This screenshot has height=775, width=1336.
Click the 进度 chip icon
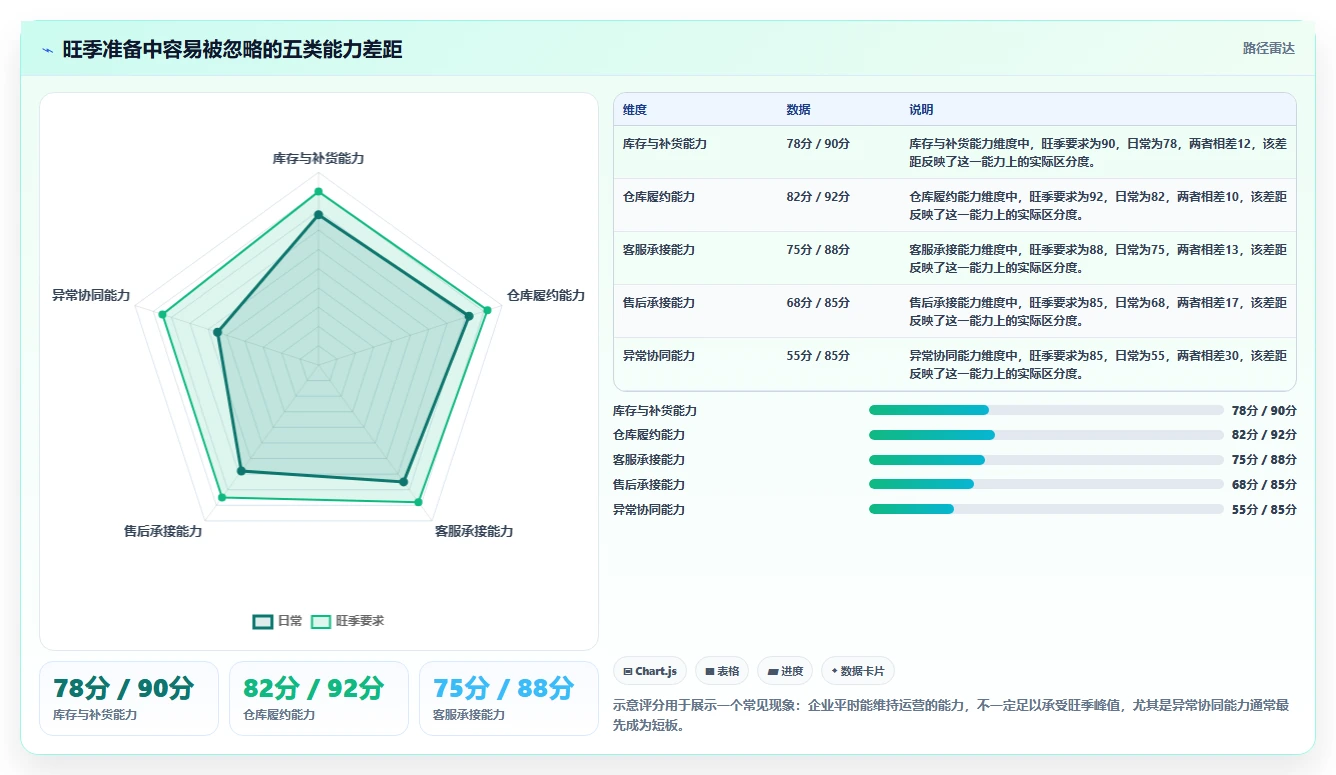pos(772,671)
